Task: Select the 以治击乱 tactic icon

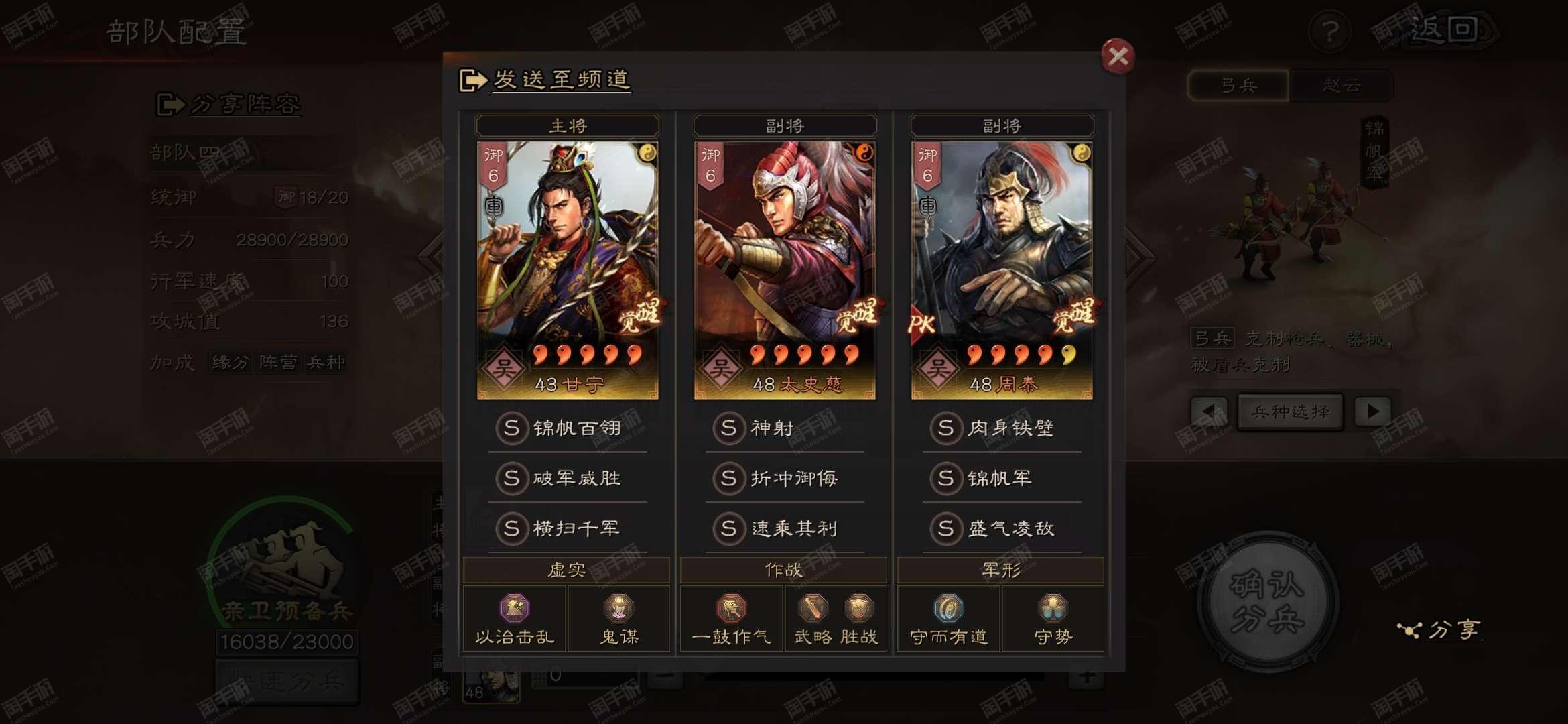Action: (x=514, y=609)
